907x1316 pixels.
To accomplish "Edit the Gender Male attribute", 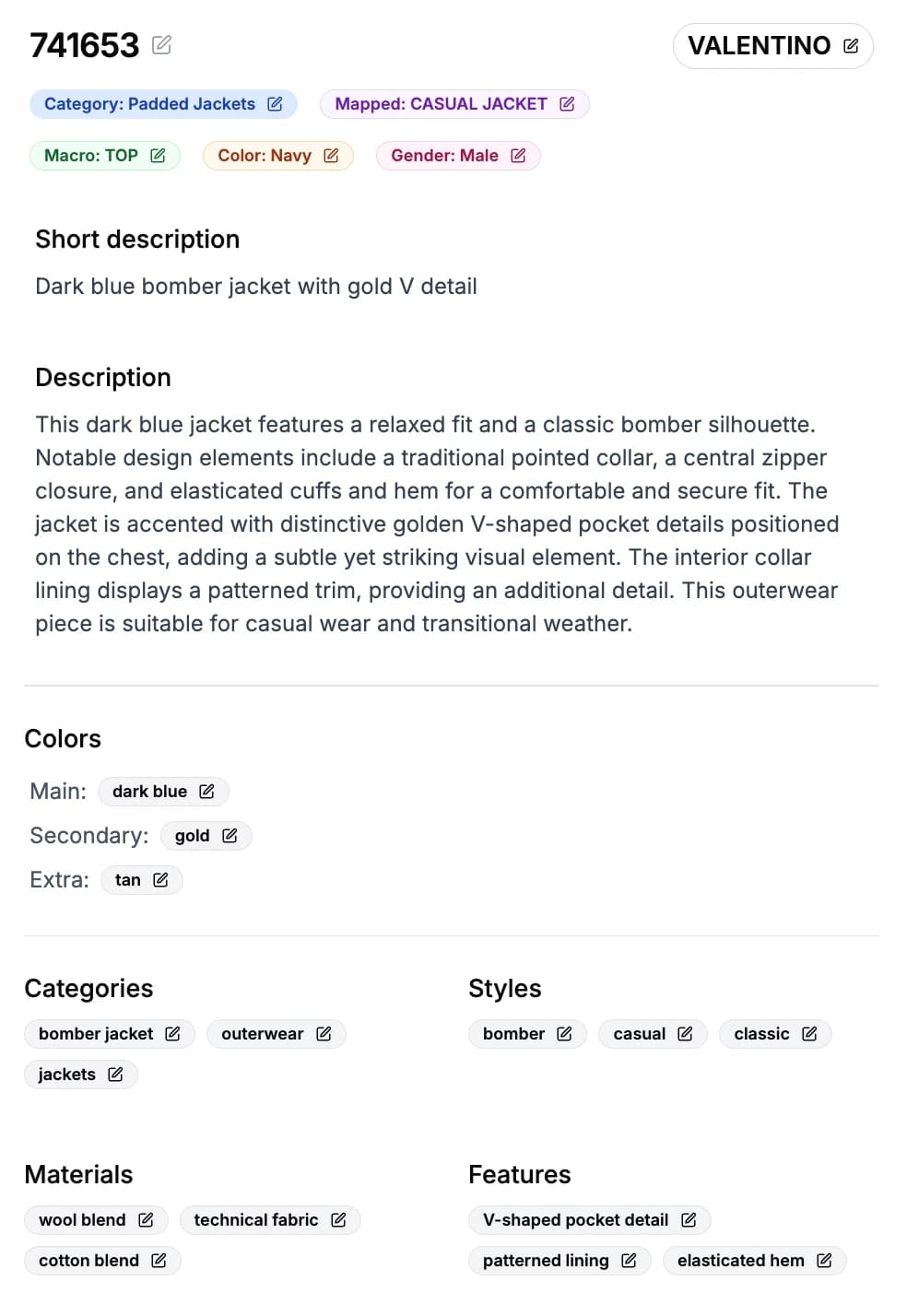I will click(518, 155).
